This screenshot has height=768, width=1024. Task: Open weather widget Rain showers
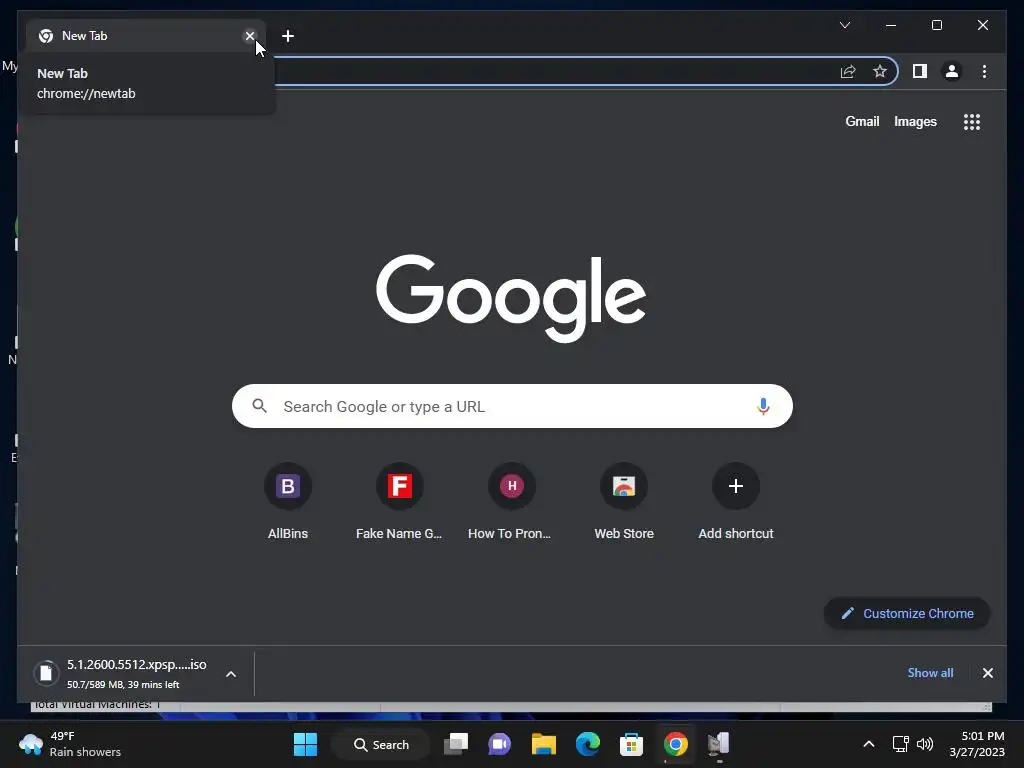[x=70, y=744]
